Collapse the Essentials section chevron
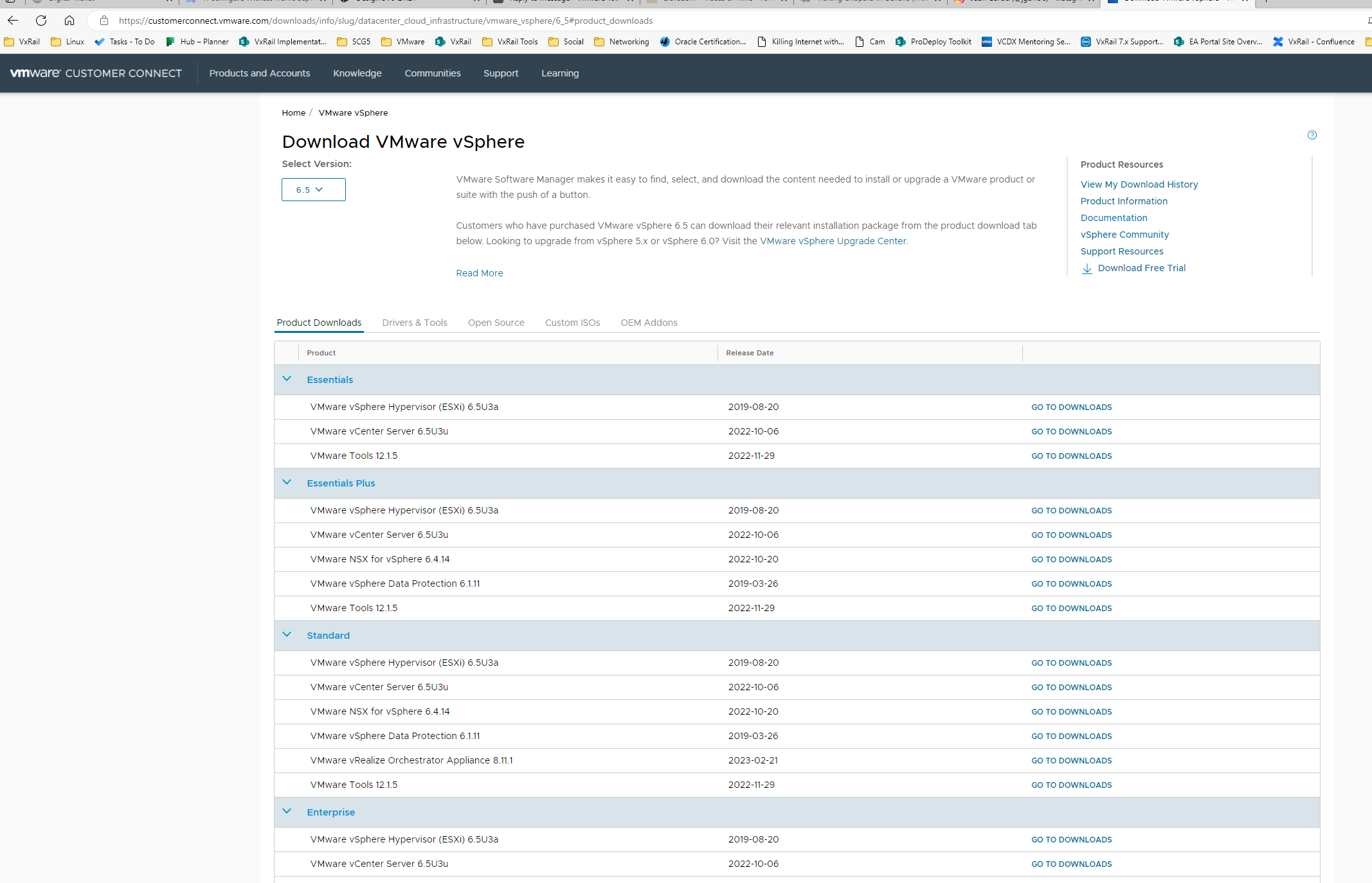This screenshot has height=883, width=1372. (287, 379)
